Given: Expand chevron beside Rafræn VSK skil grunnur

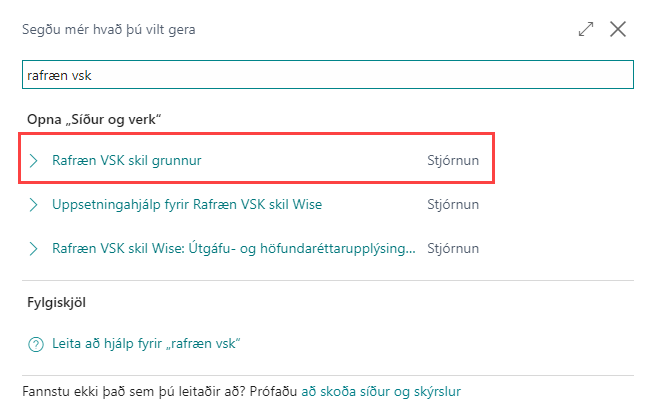Looking at the screenshot, I should (x=33, y=160).
